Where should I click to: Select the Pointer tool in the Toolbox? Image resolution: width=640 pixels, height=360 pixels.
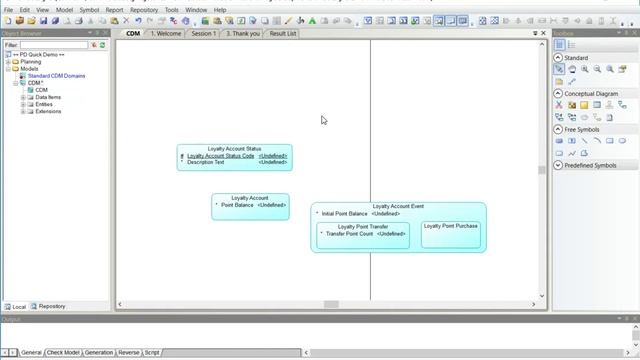559,69
